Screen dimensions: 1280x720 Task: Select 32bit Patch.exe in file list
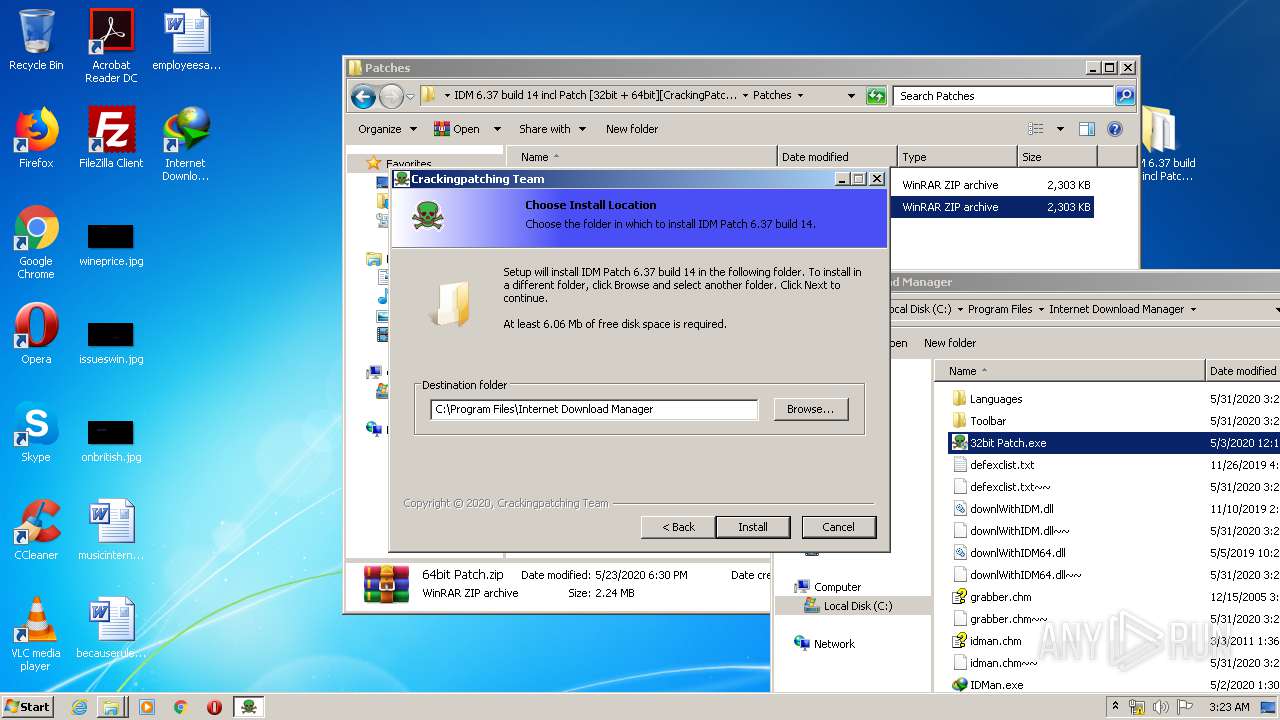[x=1008, y=443]
